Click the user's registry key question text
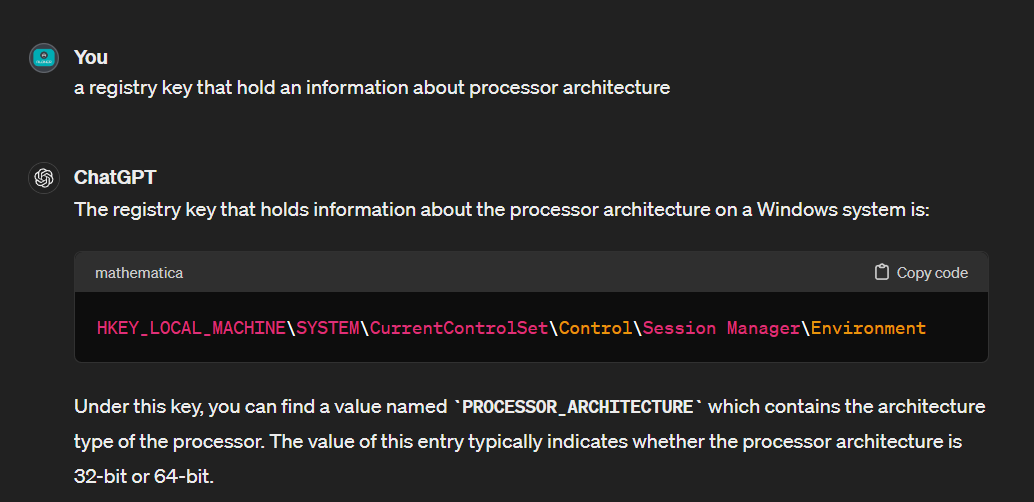Viewport: 1034px width, 502px height. click(x=372, y=87)
